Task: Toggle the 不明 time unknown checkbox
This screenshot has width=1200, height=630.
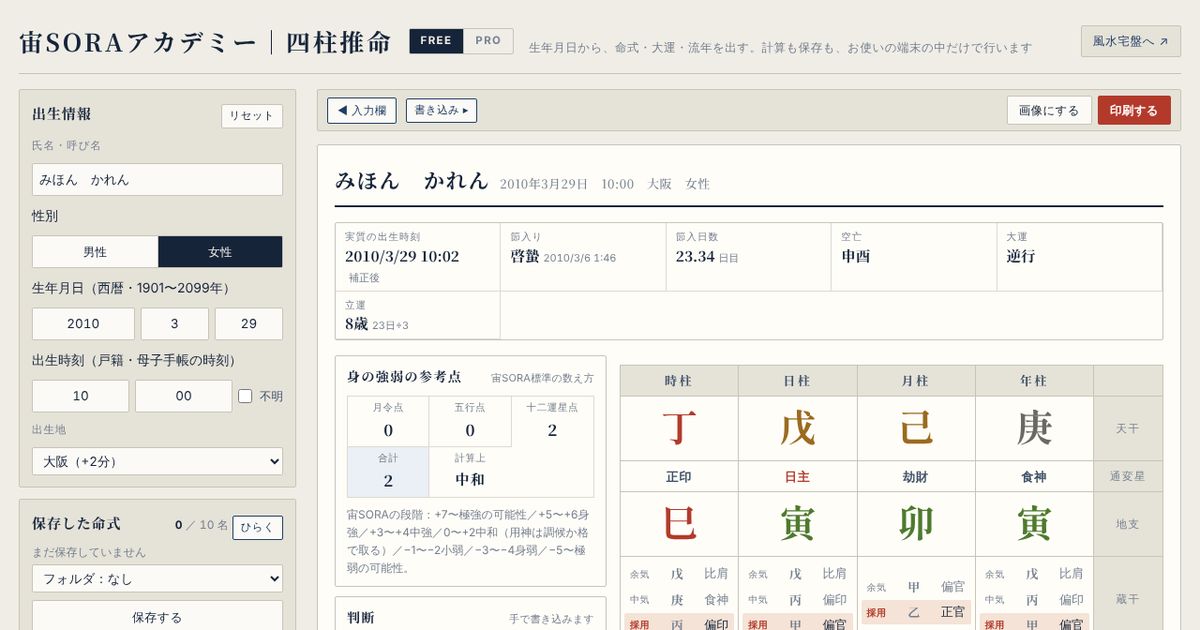Action: tap(245, 396)
